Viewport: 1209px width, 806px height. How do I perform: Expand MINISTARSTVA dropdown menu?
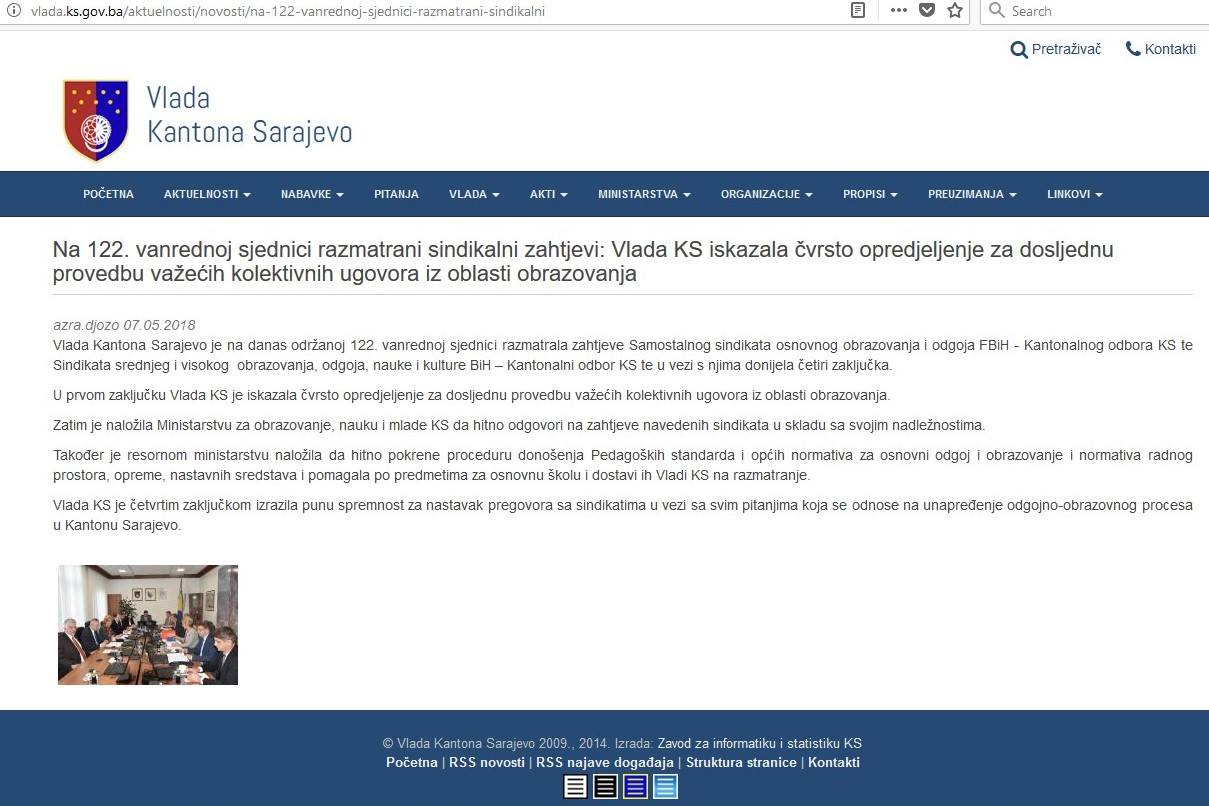[x=644, y=194]
